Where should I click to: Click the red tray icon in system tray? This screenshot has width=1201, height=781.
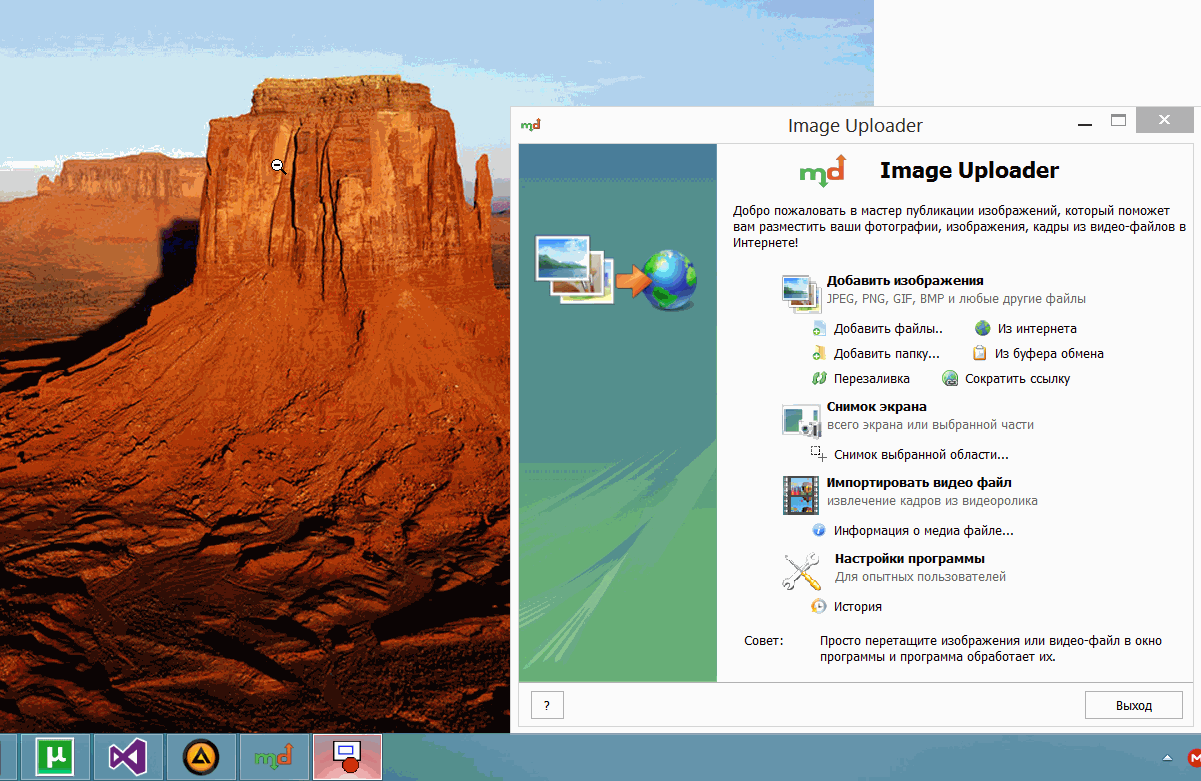click(1193, 757)
